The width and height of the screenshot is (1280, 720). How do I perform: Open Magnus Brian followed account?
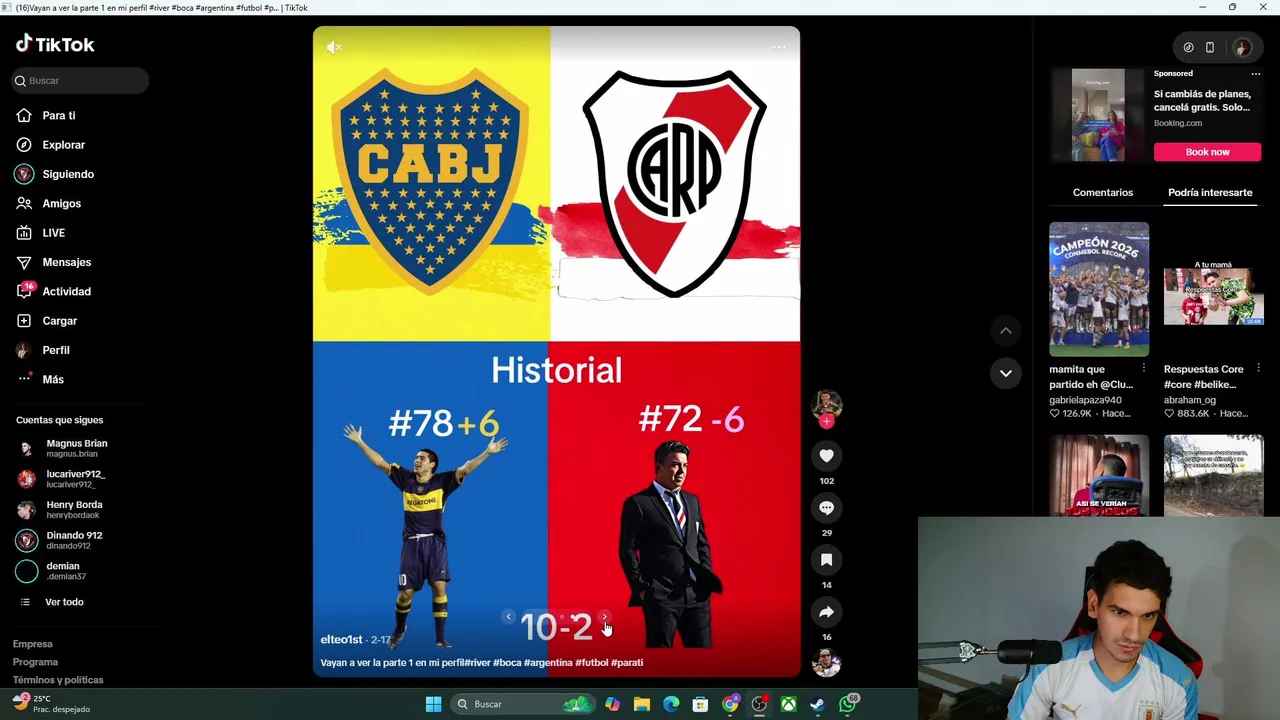click(63, 448)
